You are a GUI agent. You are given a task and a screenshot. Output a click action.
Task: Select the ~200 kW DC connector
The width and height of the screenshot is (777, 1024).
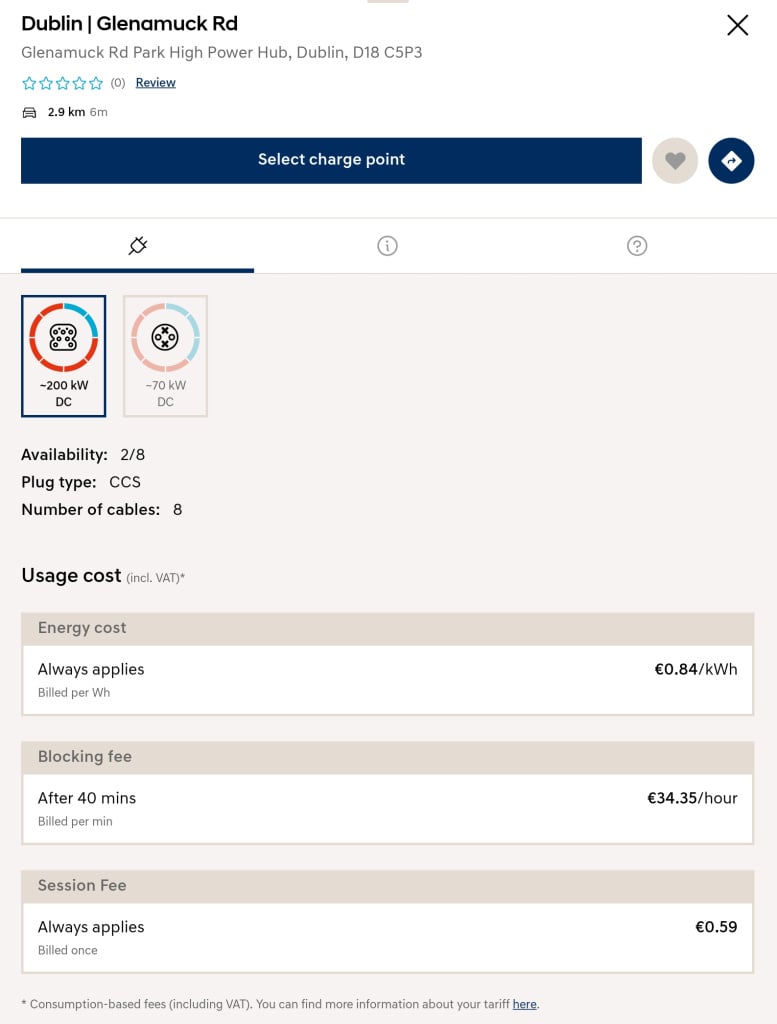63,355
